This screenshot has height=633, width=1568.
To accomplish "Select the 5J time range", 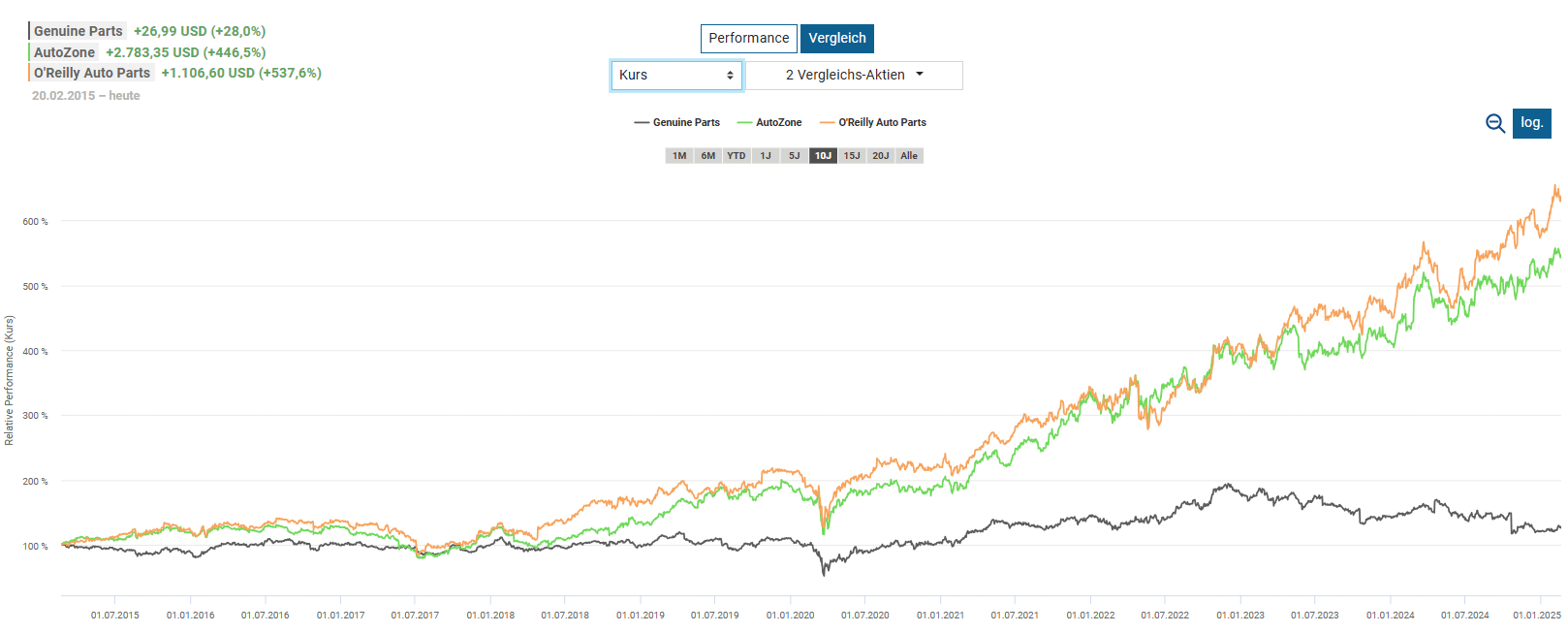I will pos(795,156).
